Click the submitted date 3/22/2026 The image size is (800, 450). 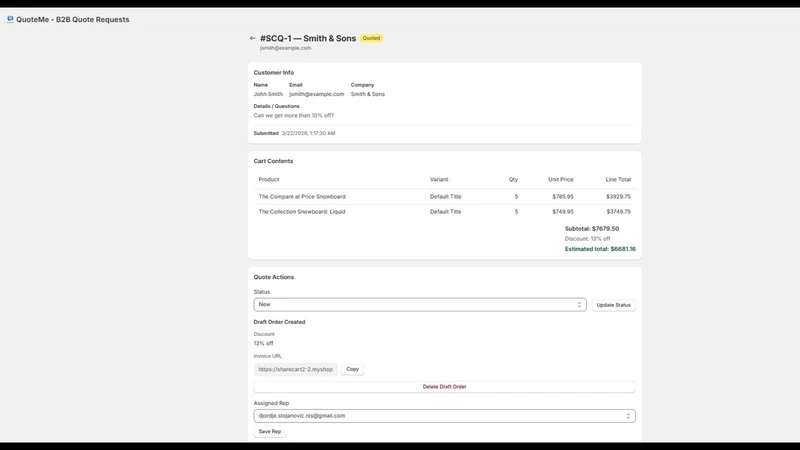coord(308,133)
